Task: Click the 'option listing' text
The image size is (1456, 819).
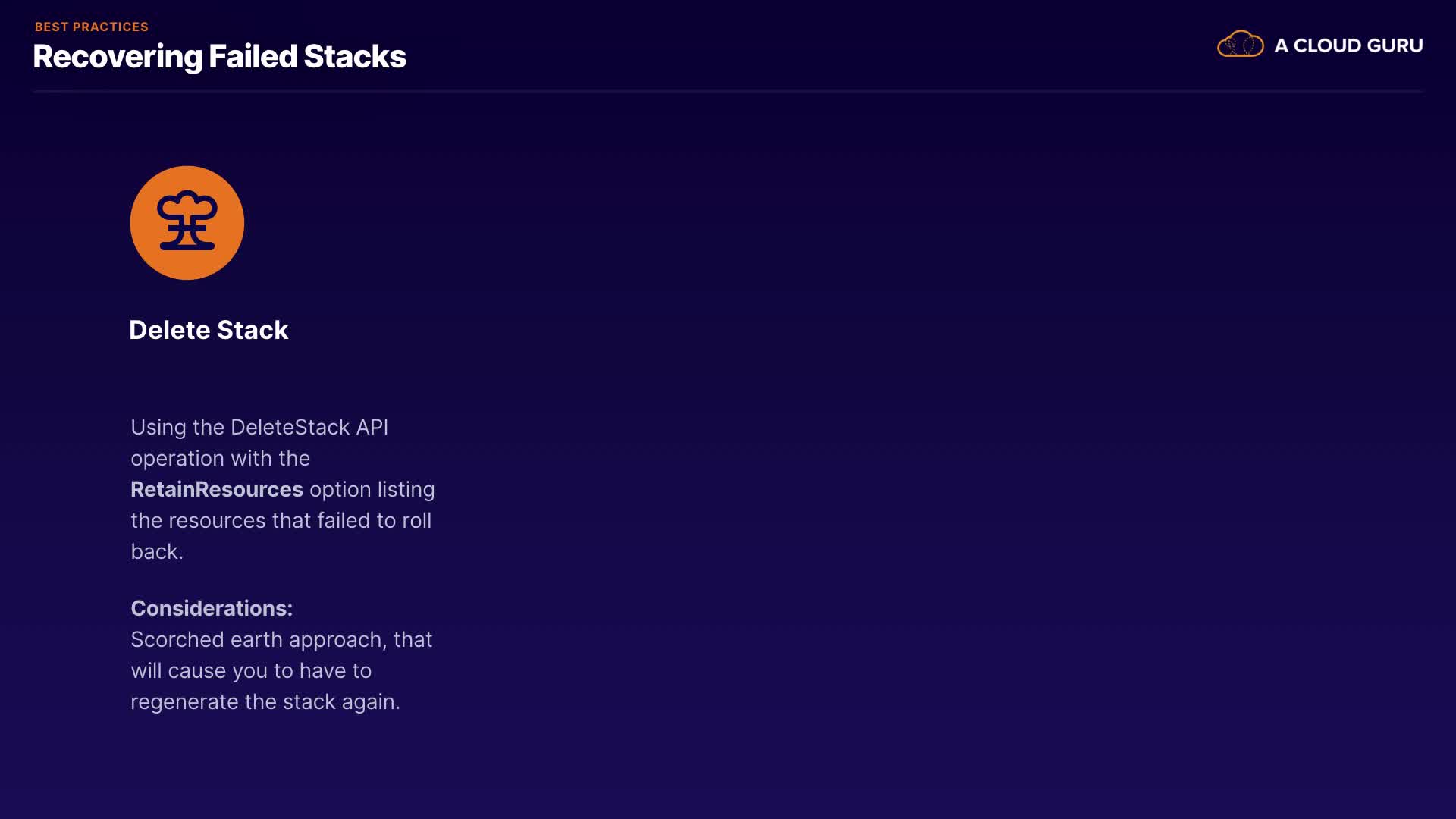Action: [x=372, y=489]
